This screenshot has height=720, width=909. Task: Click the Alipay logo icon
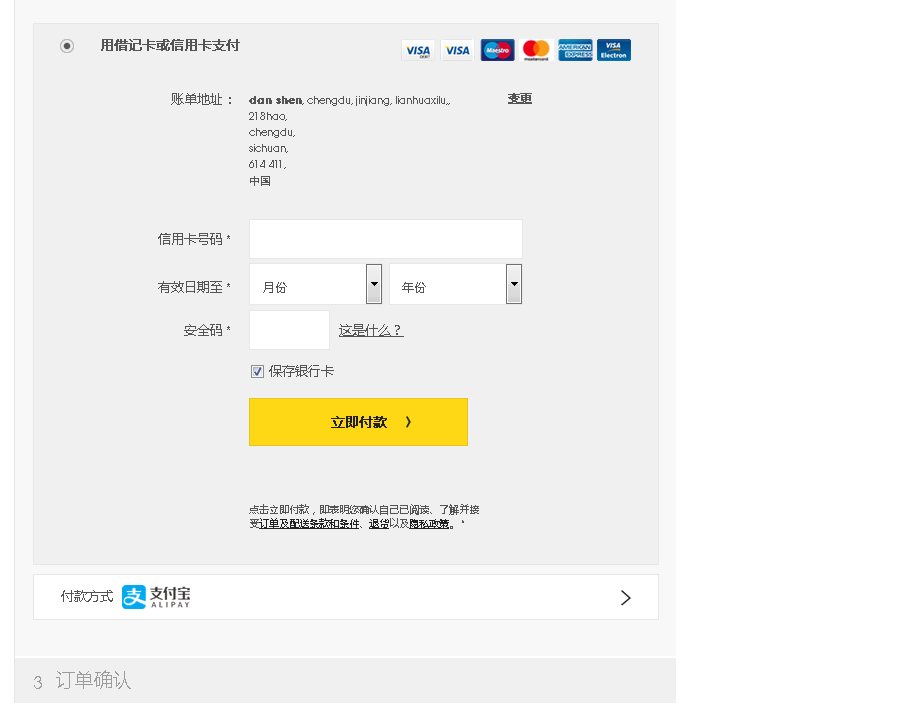134,597
